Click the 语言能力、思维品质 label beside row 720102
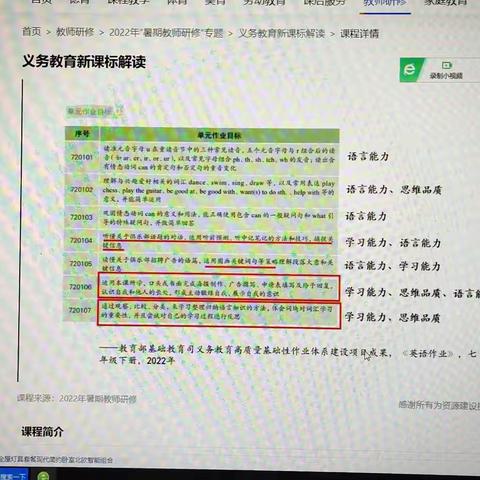 394,190
